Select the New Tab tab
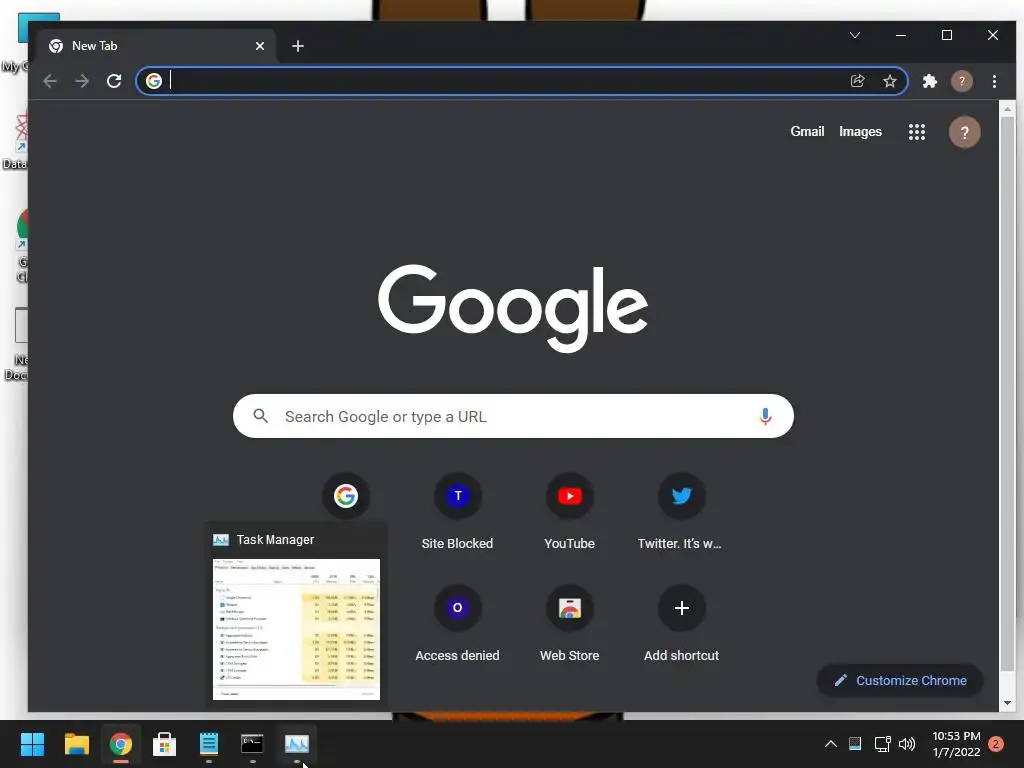The height and width of the screenshot is (768, 1024). [x=157, y=46]
